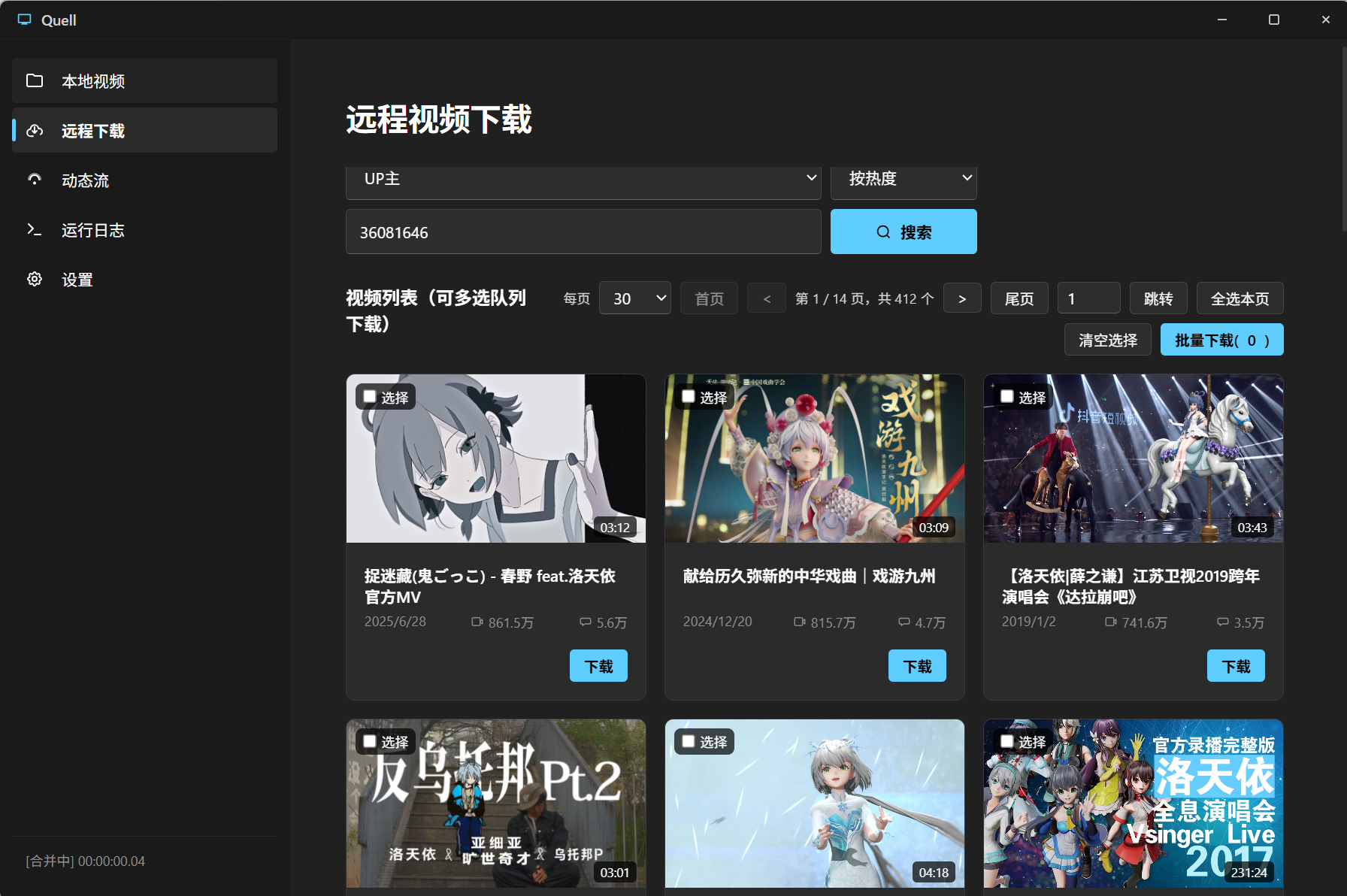
Task: Click the 批量下载 batch download button
Action: tap(1221, 339)
